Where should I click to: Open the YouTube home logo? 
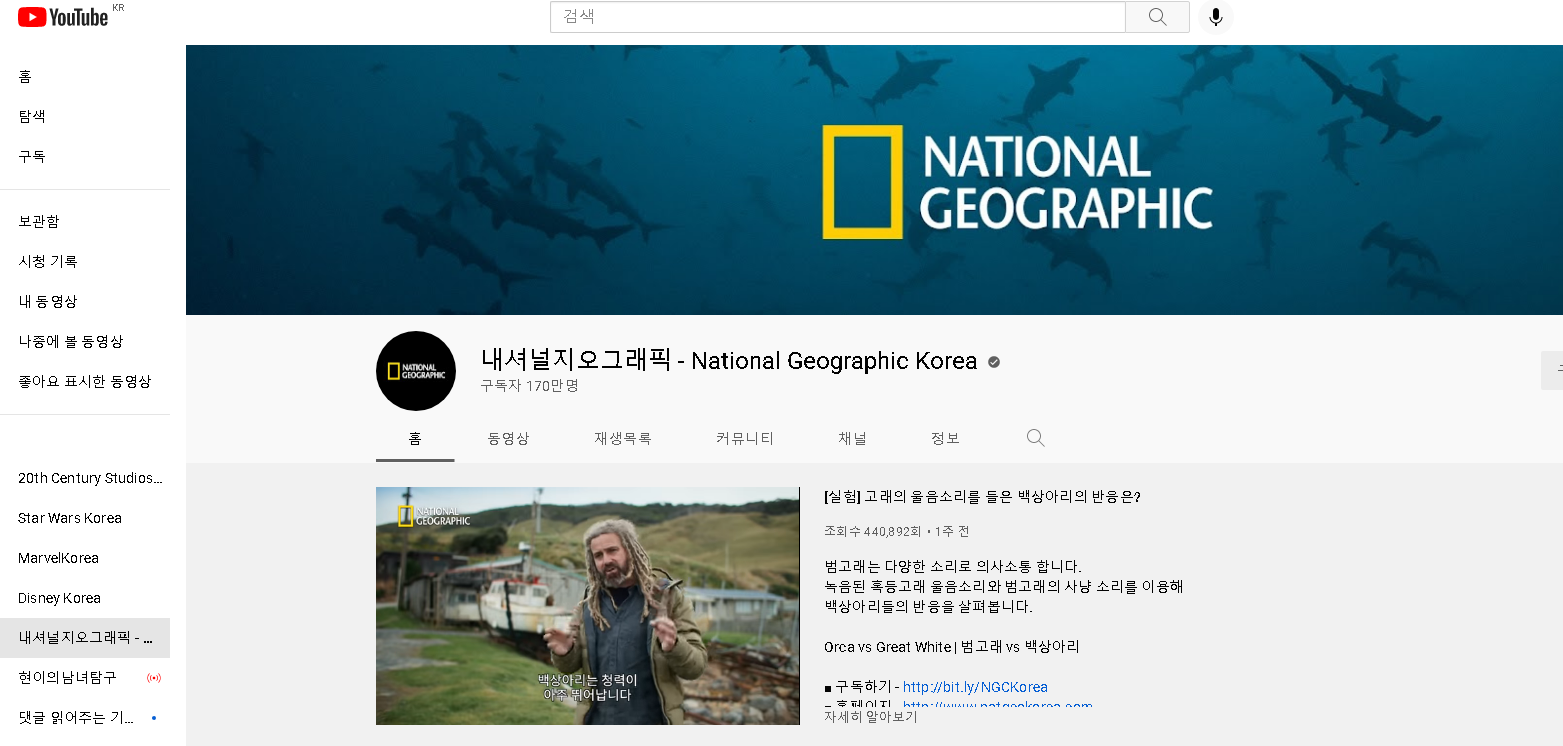[63, 17]
